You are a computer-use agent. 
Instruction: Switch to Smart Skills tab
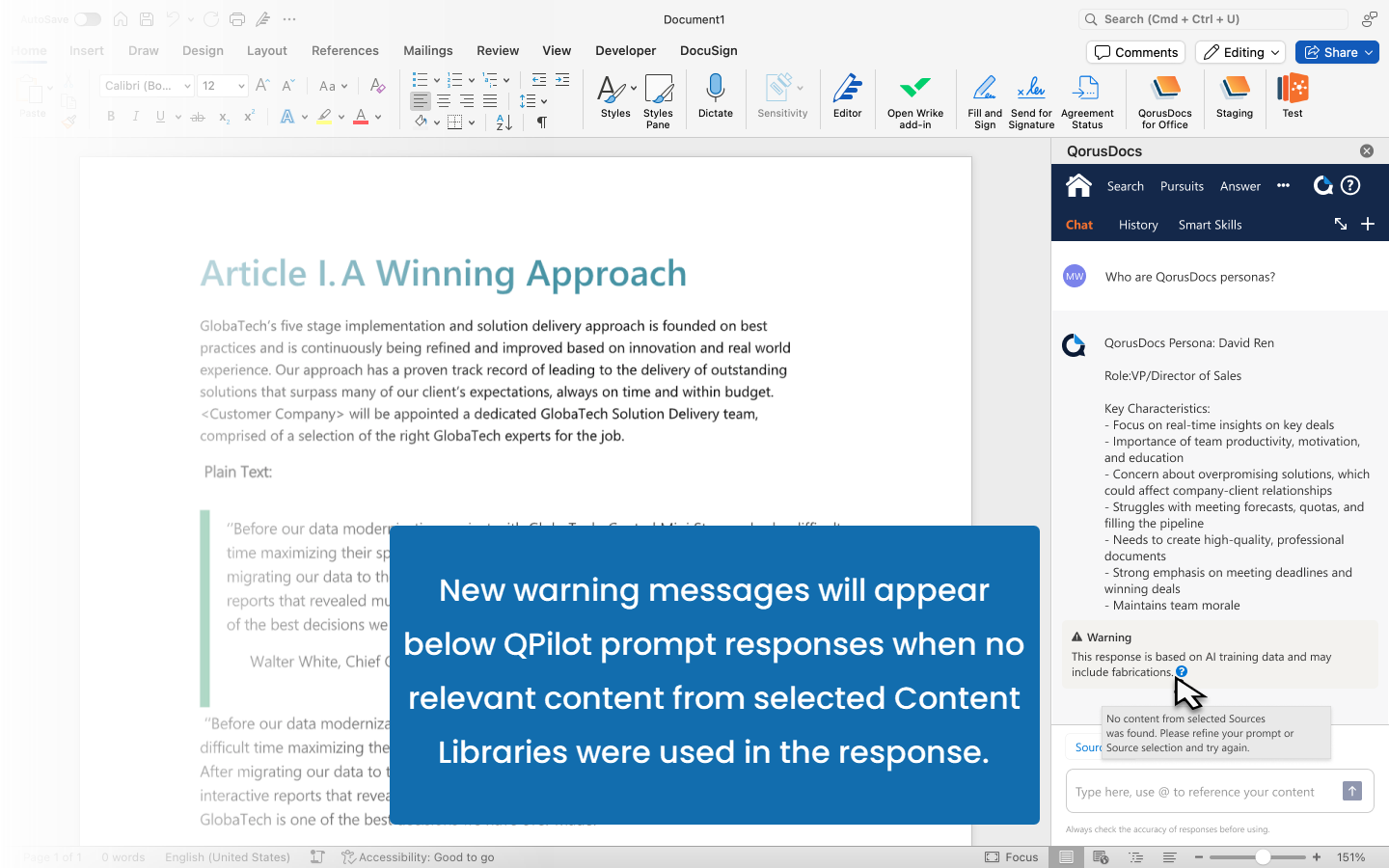(1210, 225)
